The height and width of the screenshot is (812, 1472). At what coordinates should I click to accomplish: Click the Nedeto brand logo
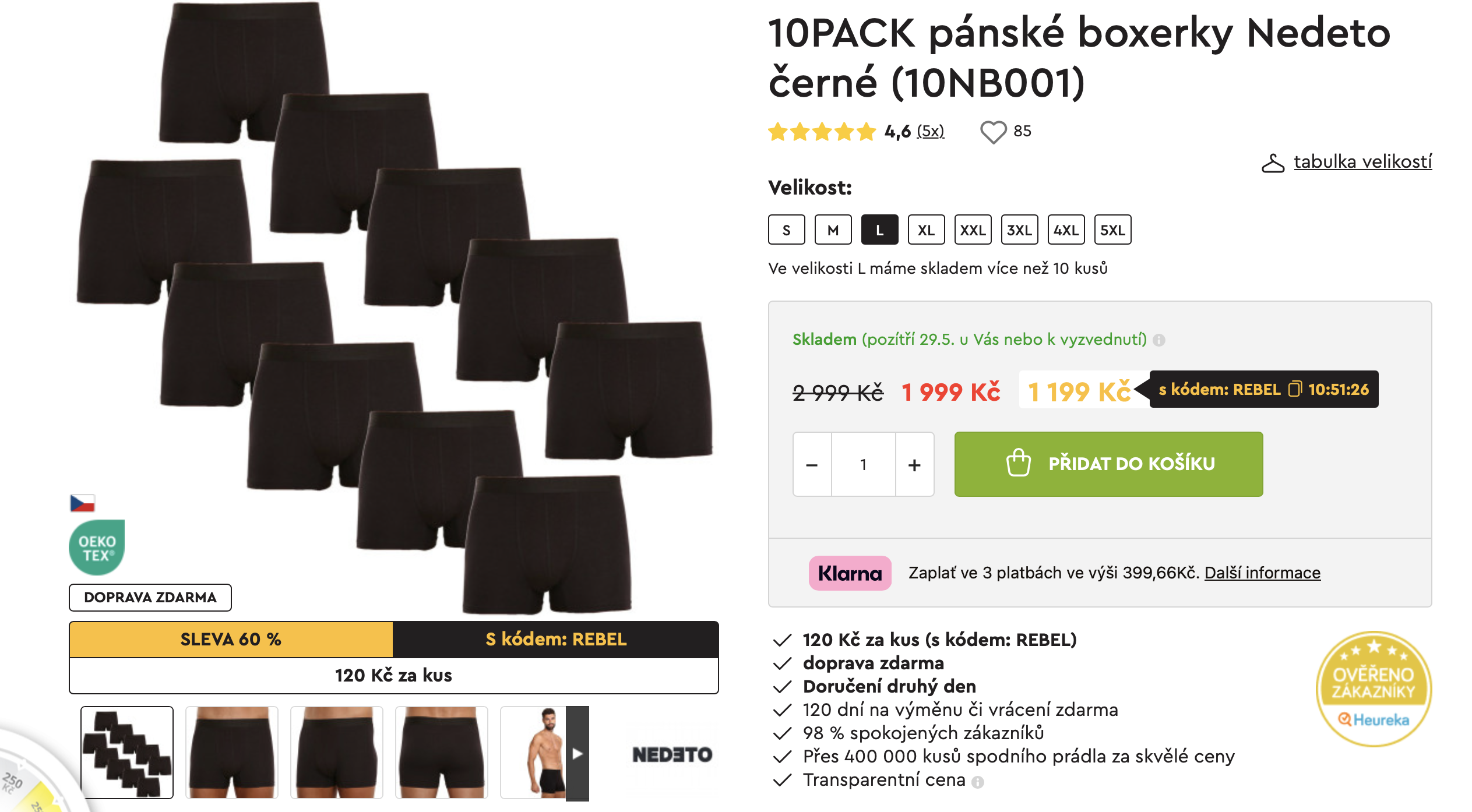click(672, 755)
